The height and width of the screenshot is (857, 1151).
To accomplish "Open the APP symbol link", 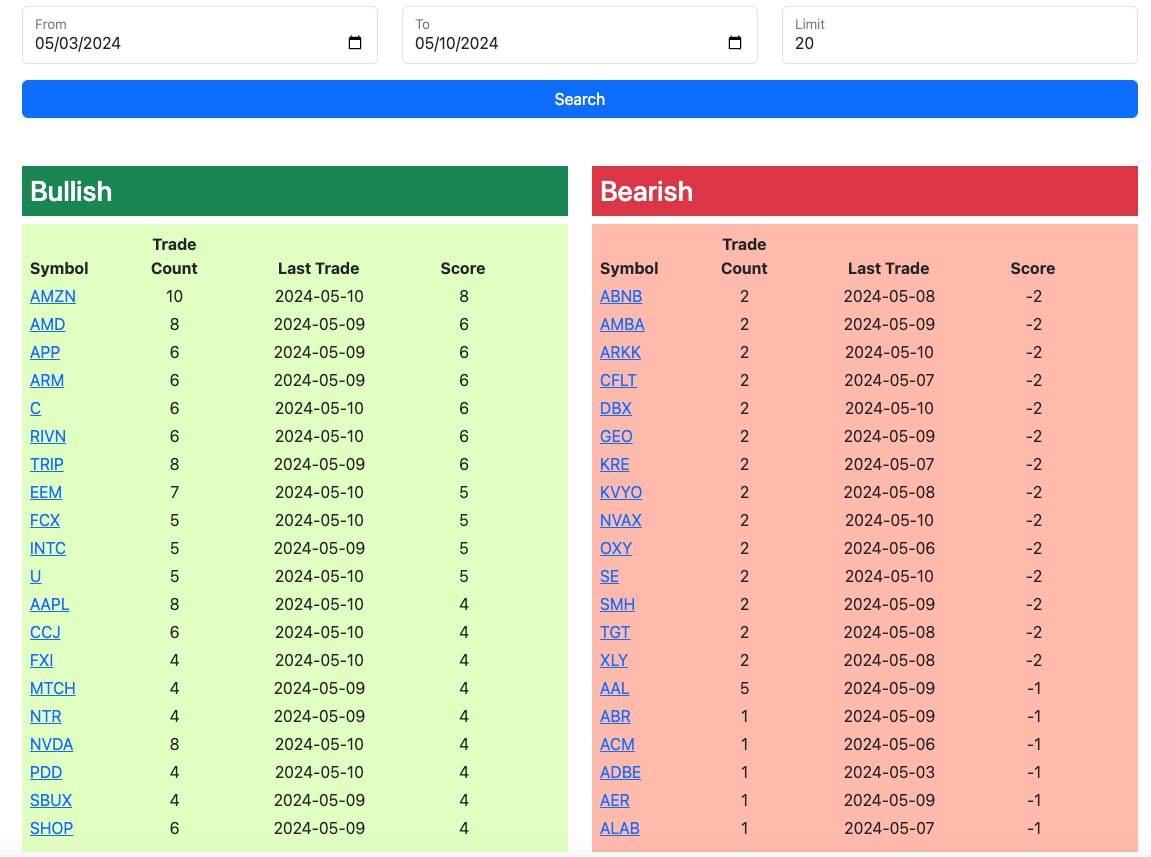I will coord(45,352).
